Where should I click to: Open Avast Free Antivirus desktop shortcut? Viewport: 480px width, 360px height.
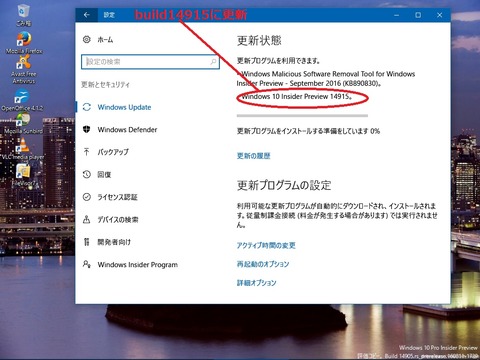(x=23, y=69)
